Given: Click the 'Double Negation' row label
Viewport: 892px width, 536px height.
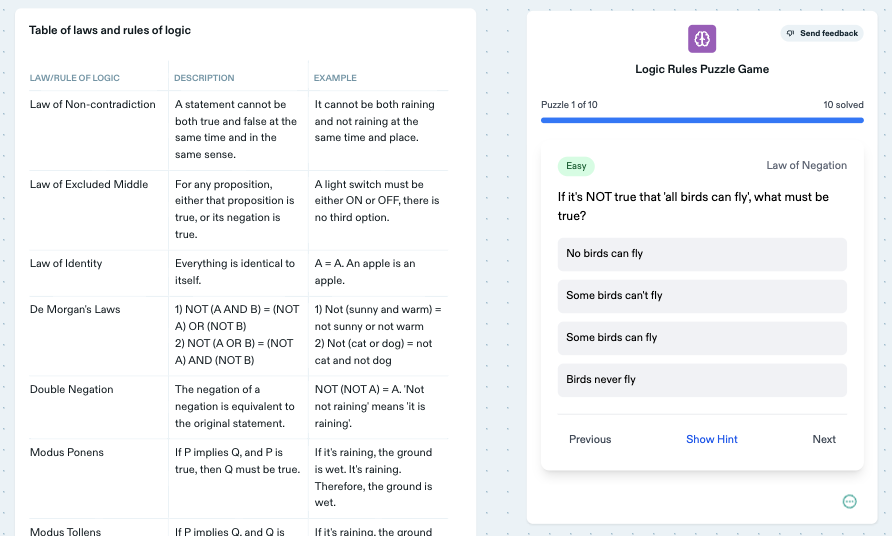Looking at the screenshot, I should point(72,390).
